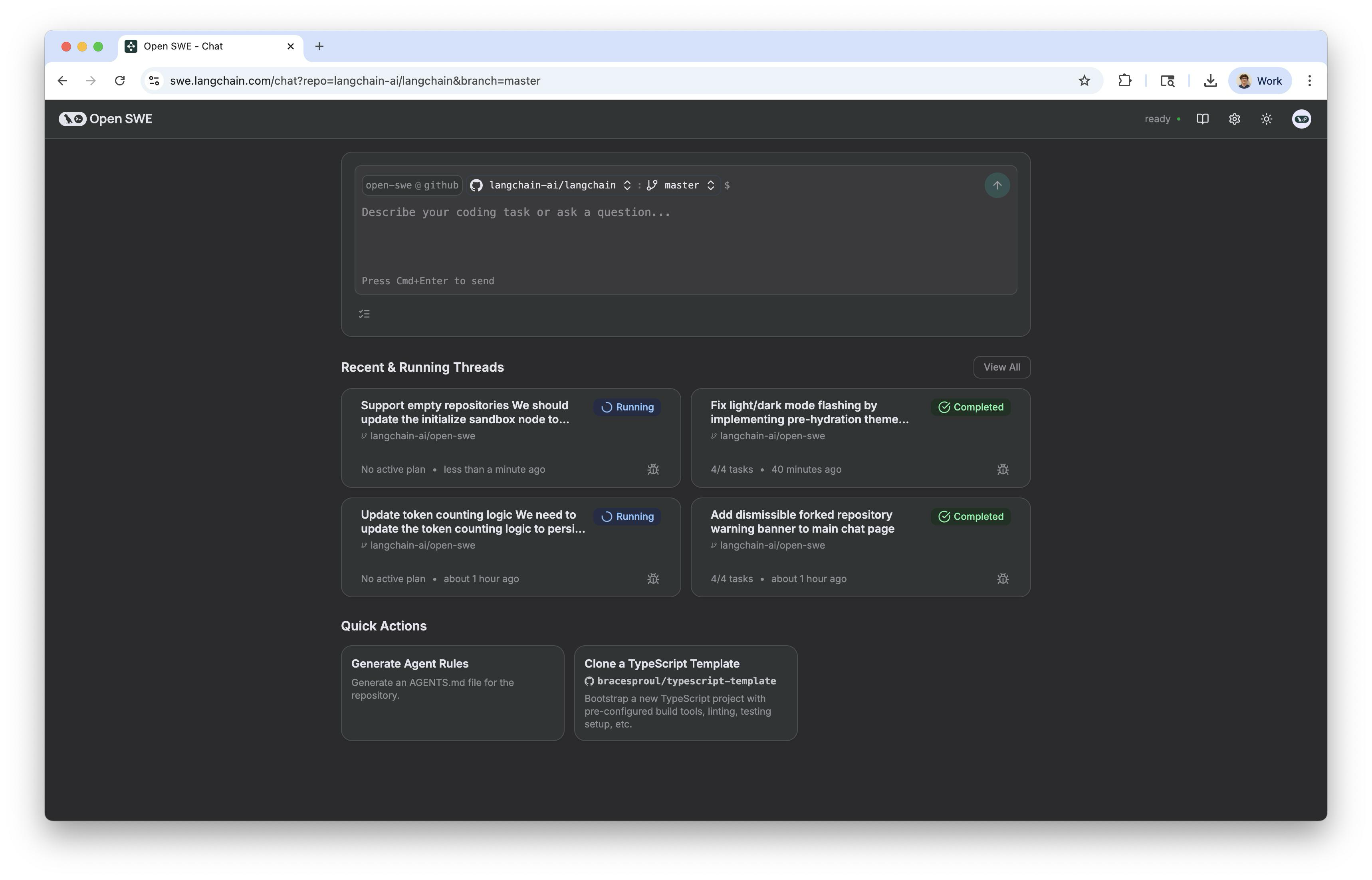This screenshot has height=880, width=1372.
Task: Open debug icon on Update token counting thread
Action: pyautogui.click(x=652, y=579)
